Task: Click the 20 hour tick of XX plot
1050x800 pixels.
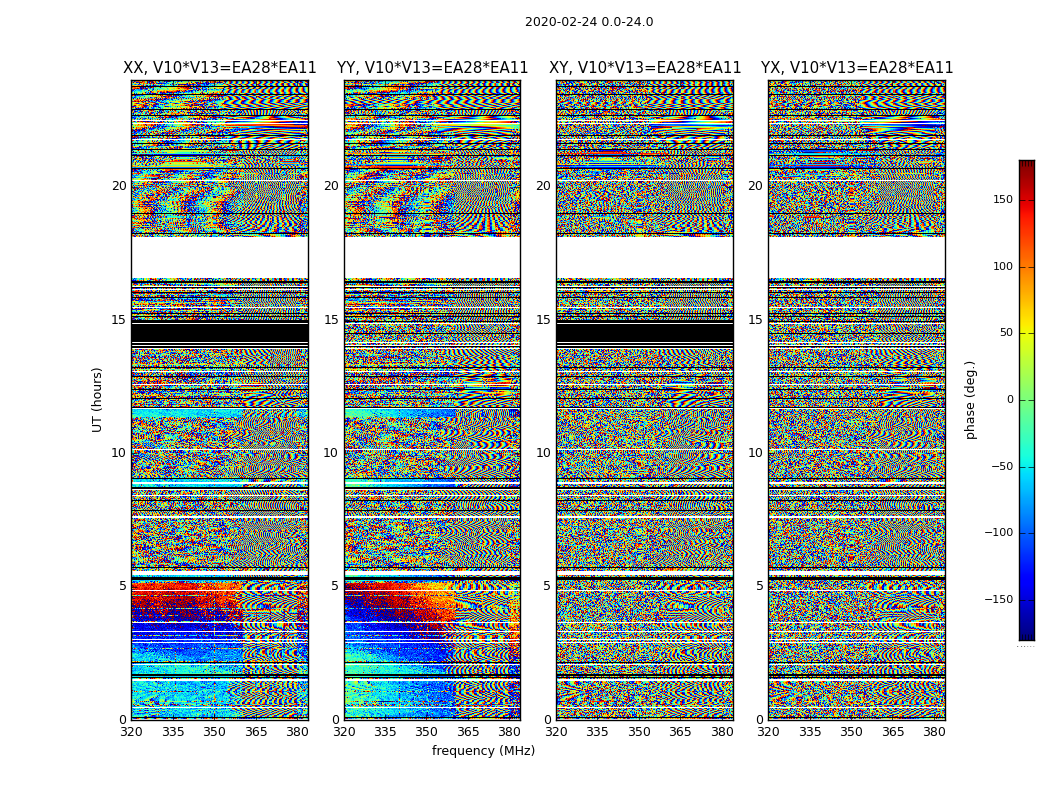Action: pyautogui.click(x=119, y=186)
